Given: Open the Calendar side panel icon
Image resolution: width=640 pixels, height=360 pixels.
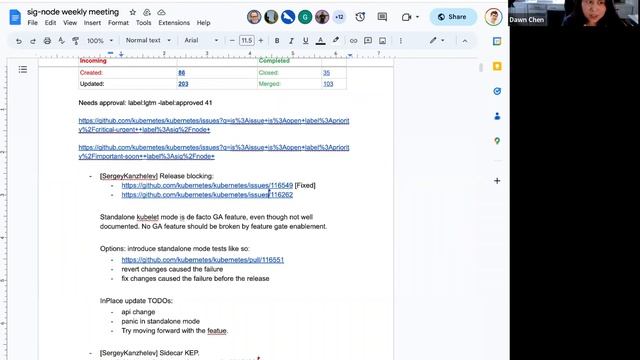Looking at the screenshot, I should click(497, 41).
